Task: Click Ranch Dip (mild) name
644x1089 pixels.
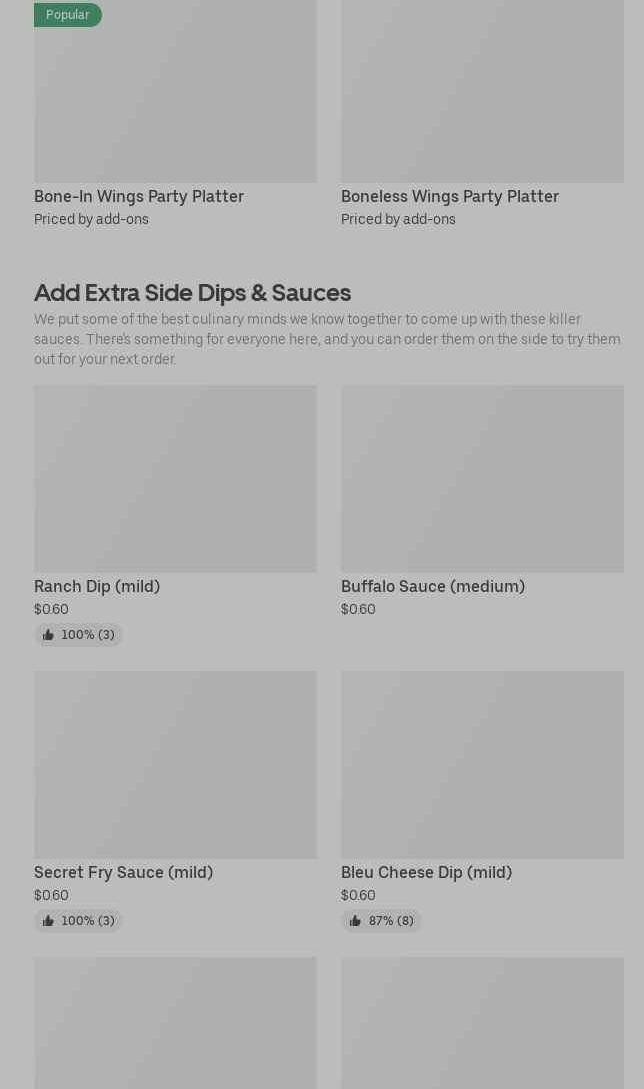Action: click(97, 587)
